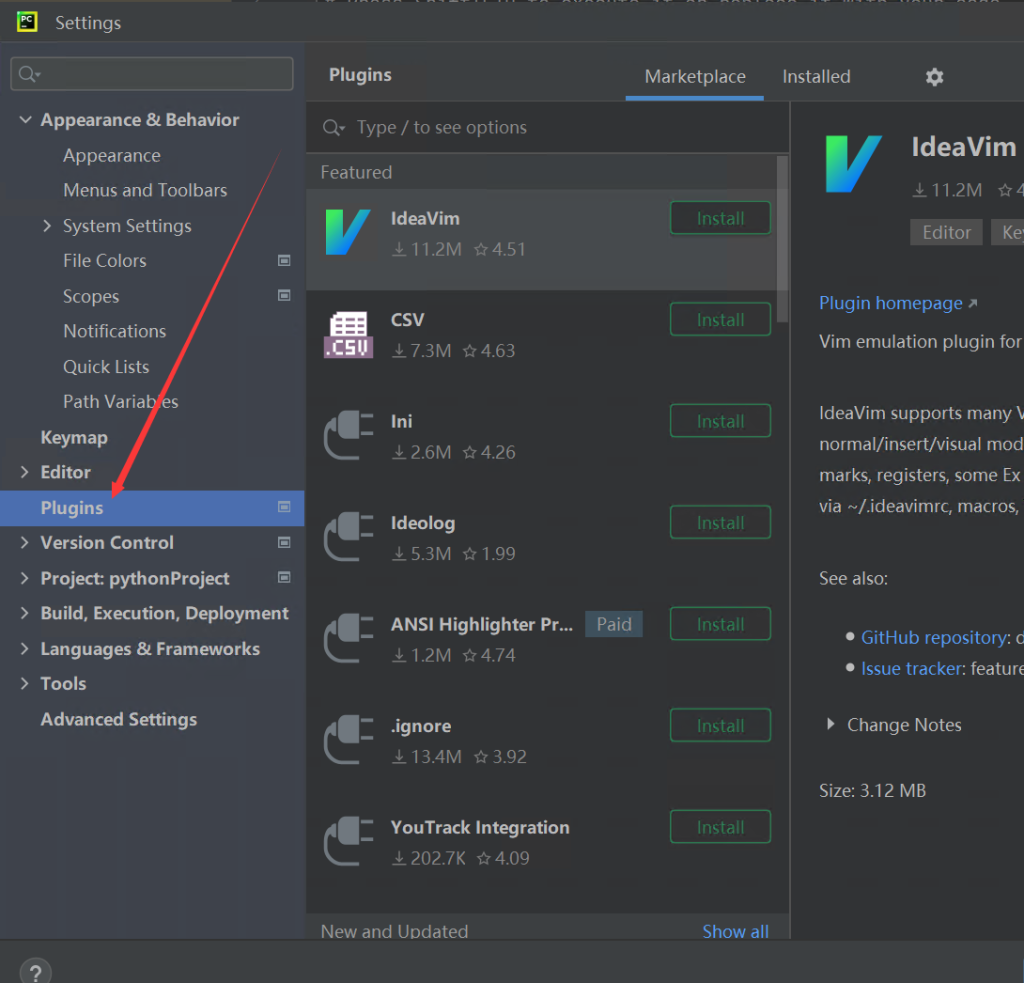This screenshot has width=1024, height=983.
Task: Click project-level marker icon beside File Colors
Action: (284, 261)
